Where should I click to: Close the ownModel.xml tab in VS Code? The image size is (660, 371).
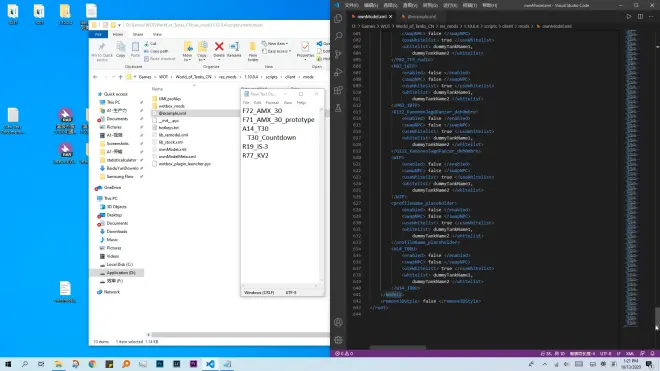391,17
